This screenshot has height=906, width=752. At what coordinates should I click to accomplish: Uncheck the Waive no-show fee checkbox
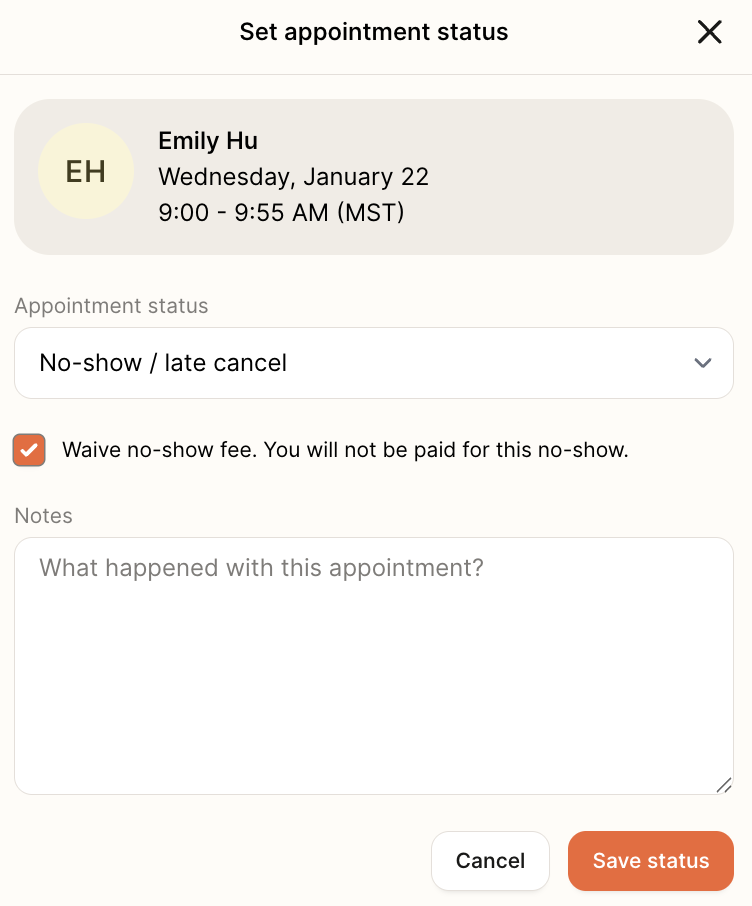29,450
